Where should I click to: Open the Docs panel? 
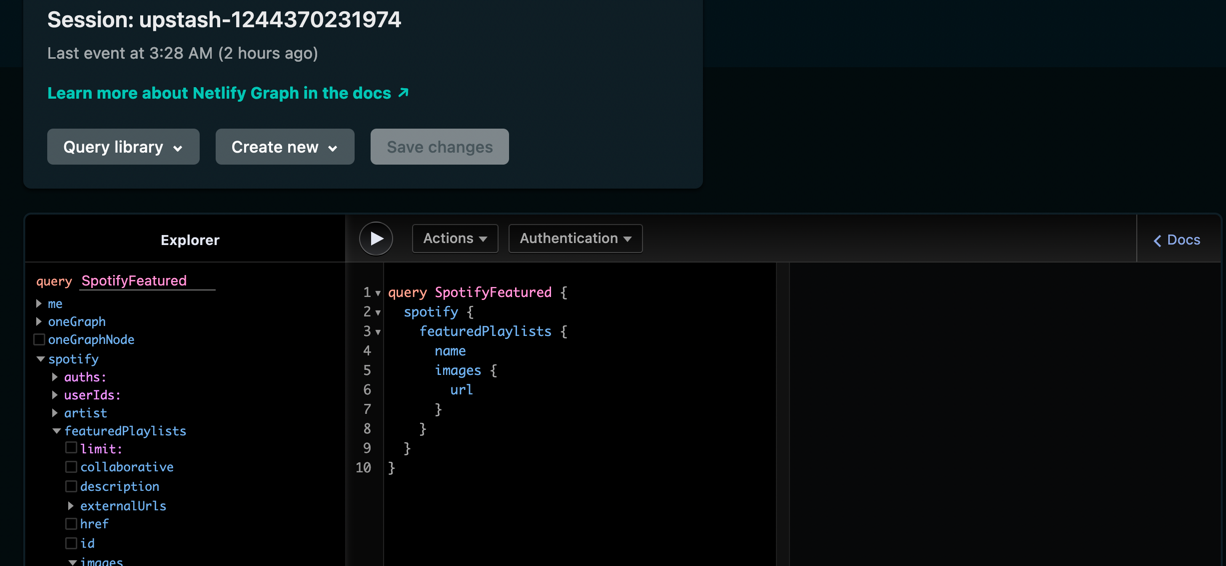[1177, 240]
